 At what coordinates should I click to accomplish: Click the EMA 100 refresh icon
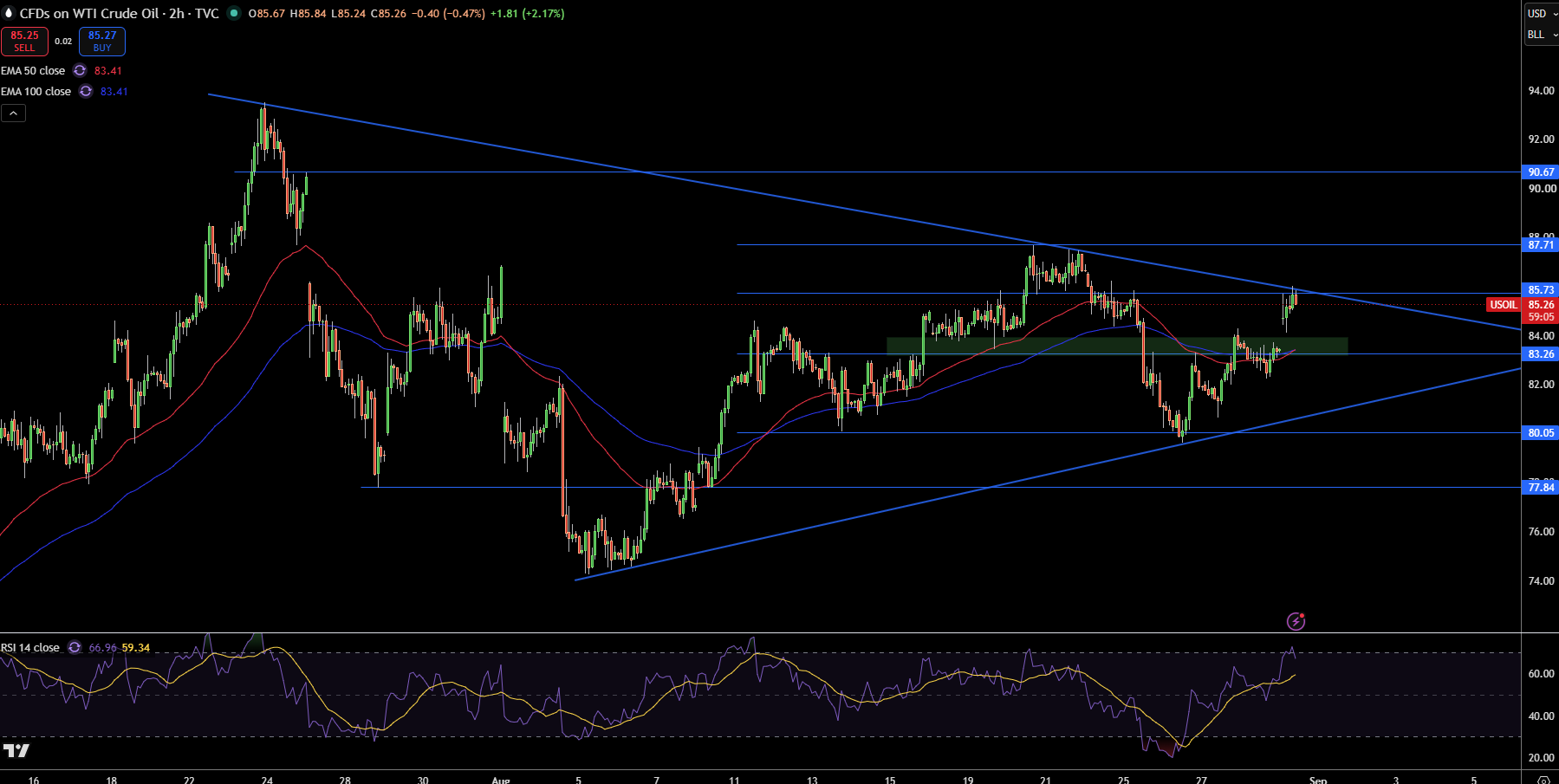pyautogui.click(x=86, y=91)
